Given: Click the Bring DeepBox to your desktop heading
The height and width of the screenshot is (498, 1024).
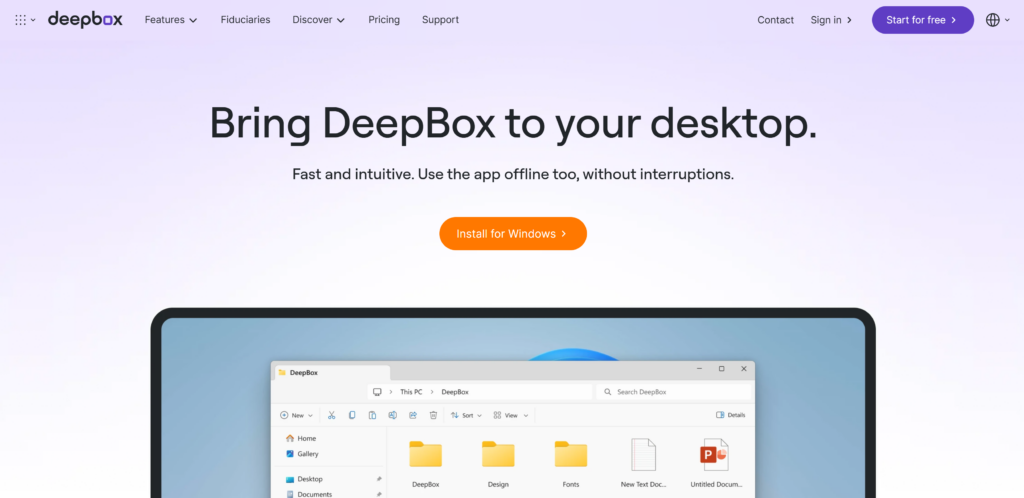Looking at the screenshot, I should click(513, 123).
